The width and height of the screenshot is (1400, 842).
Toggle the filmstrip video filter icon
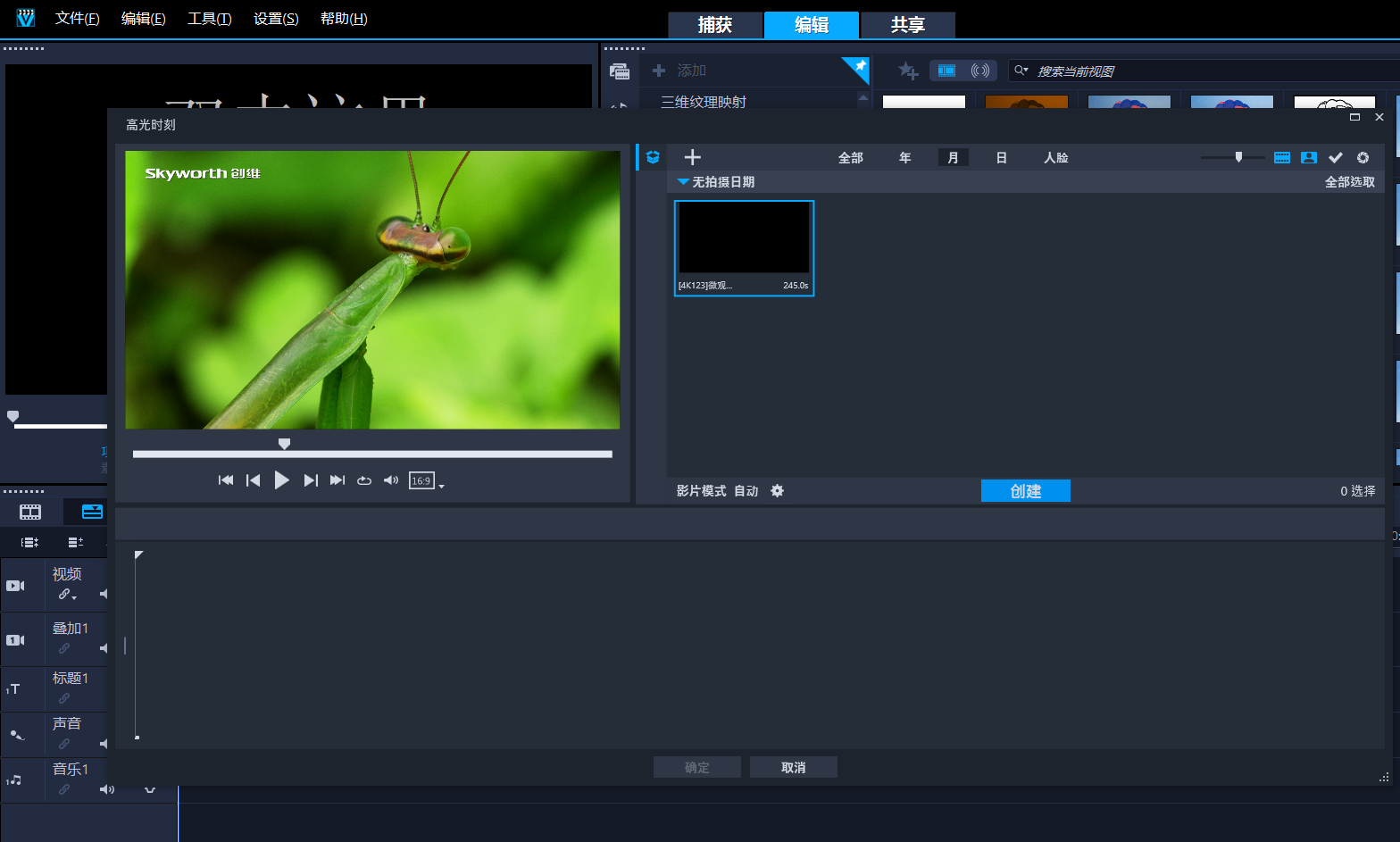click(x=1281, y=157)
